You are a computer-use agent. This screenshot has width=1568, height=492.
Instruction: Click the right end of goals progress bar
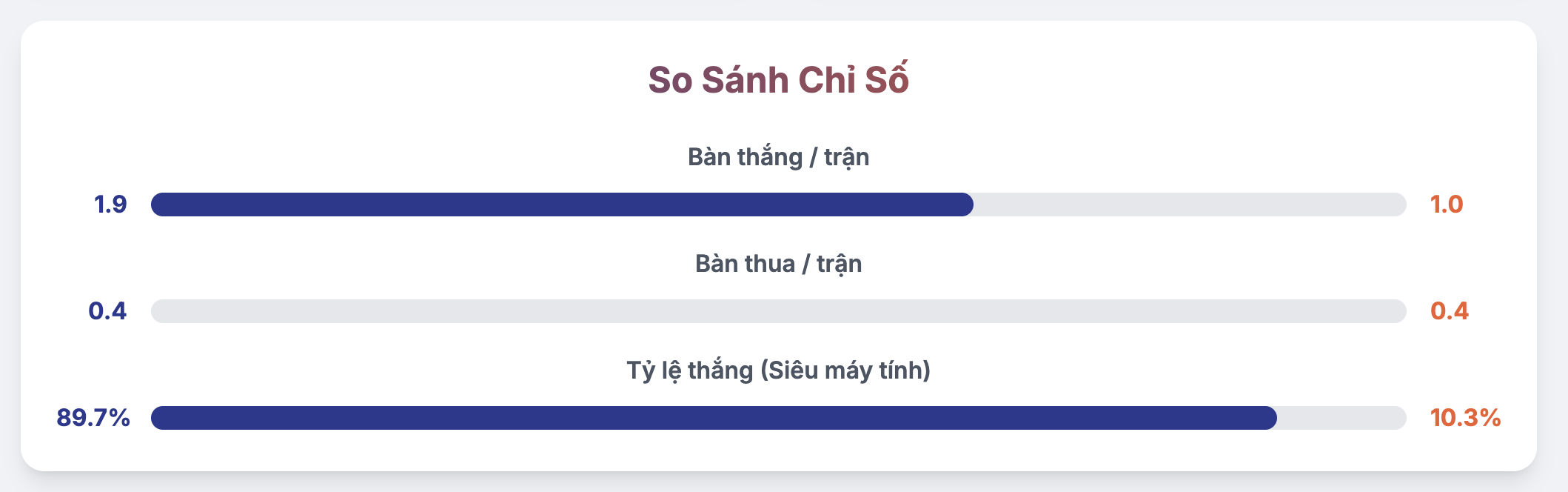(x=1398, y=205)
